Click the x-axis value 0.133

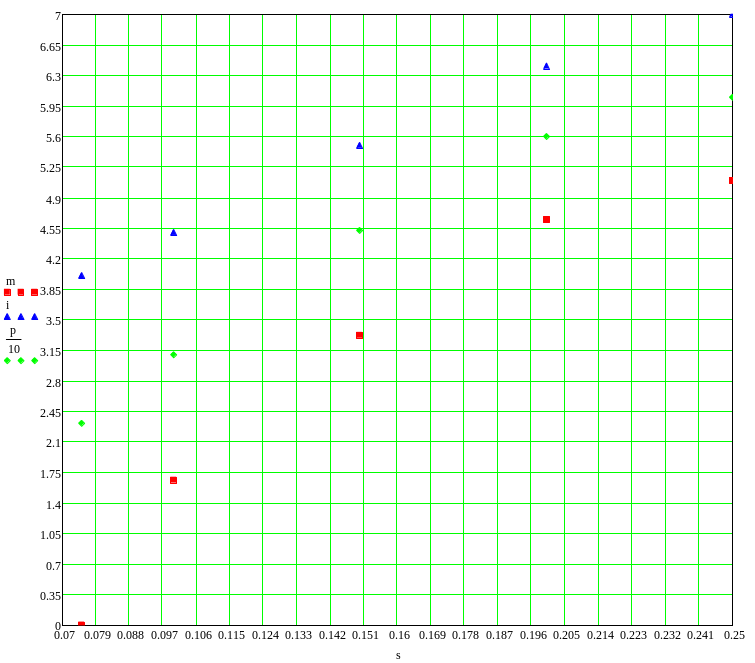[x=299, y=635]
